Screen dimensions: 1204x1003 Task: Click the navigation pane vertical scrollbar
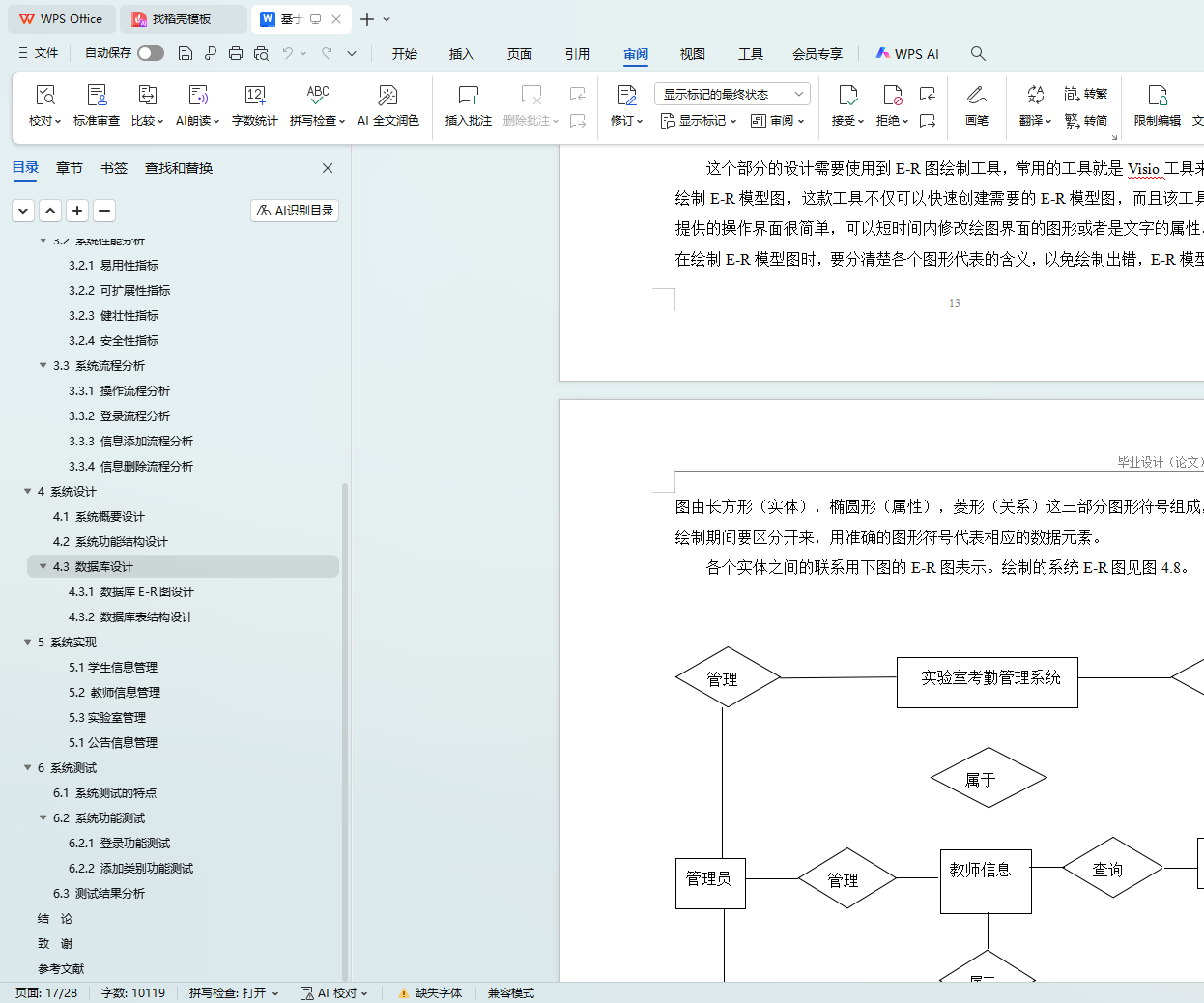point(345,599)
